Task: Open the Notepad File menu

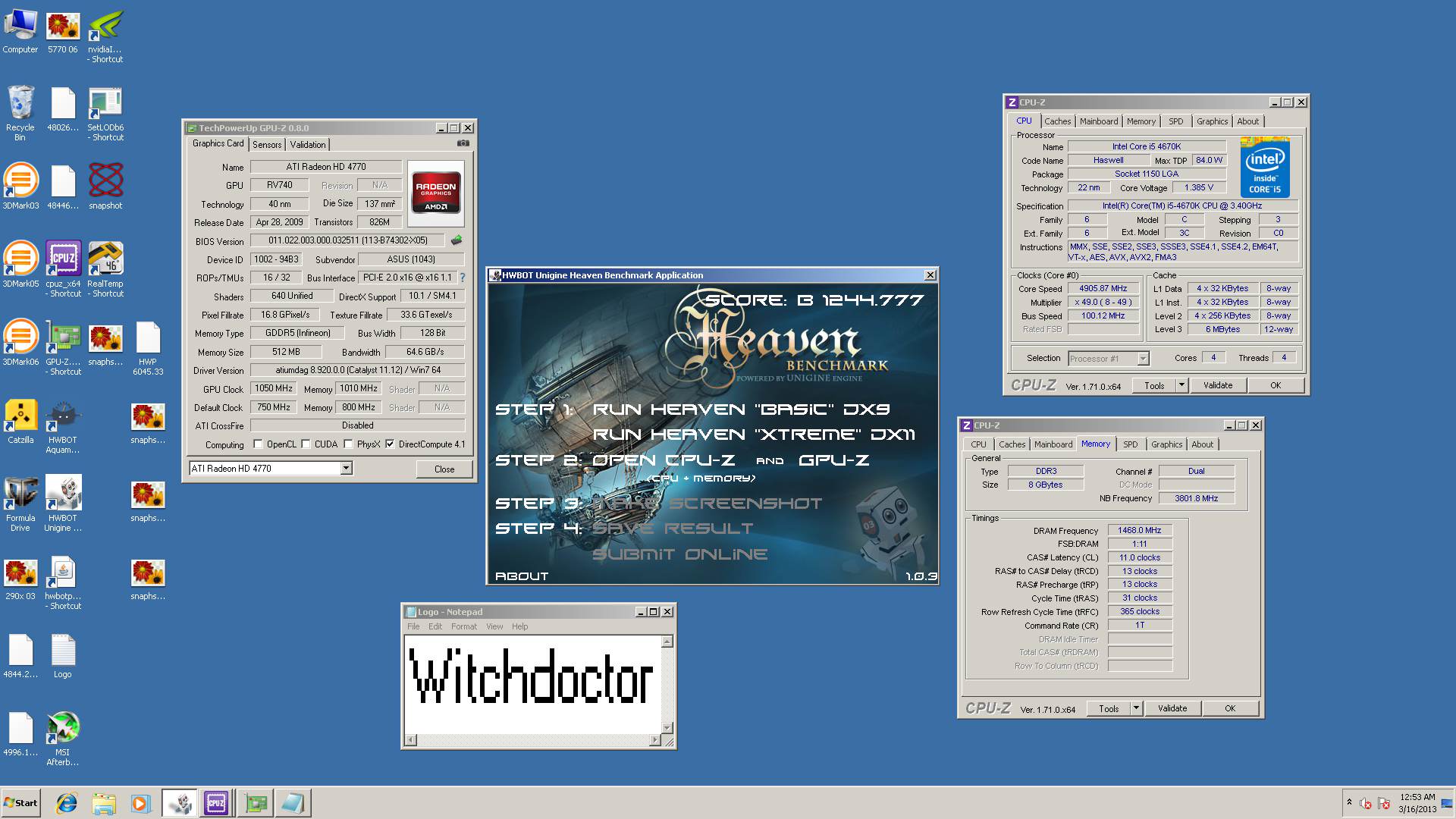Action: point(413,626)
